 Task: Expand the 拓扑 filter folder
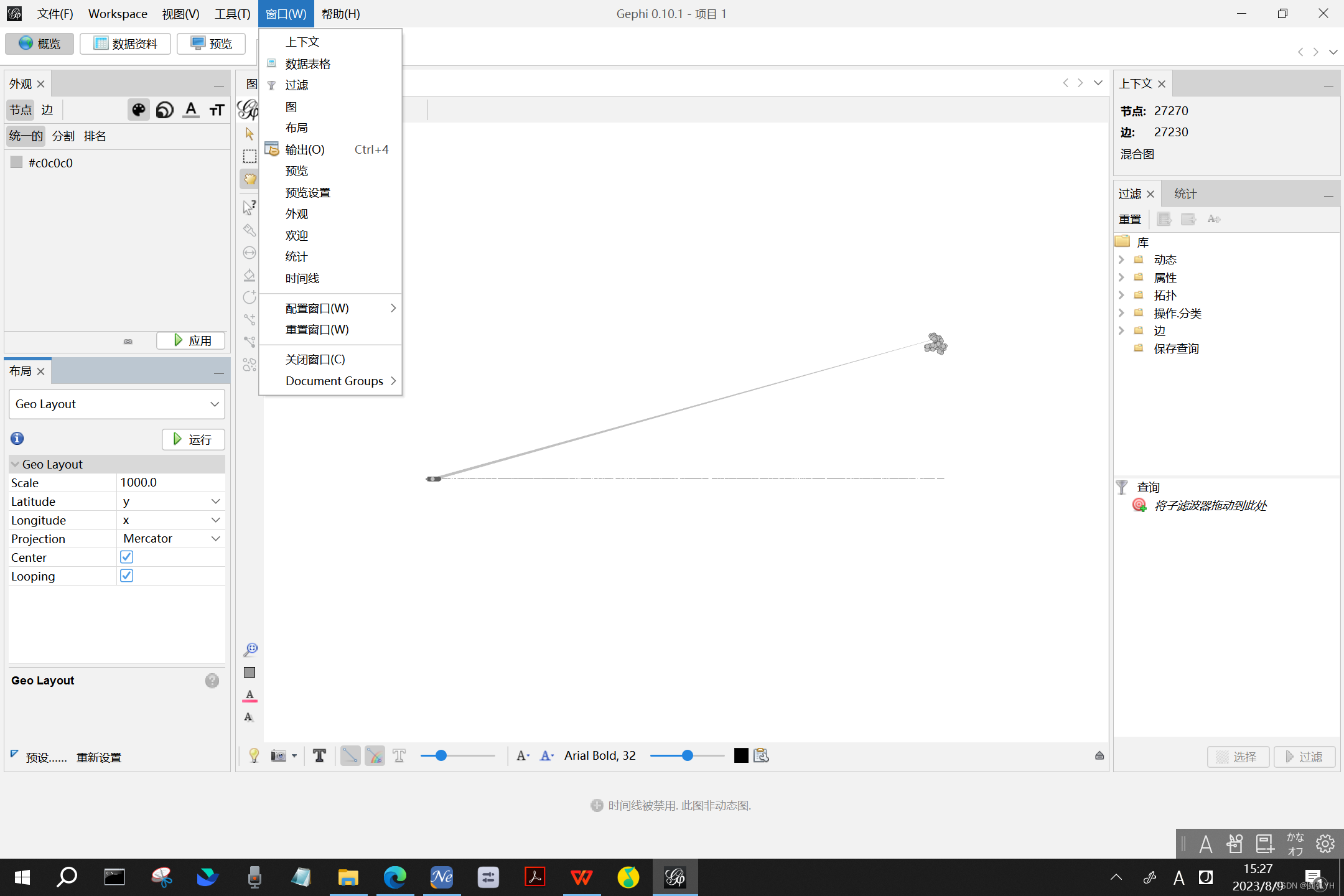[x=1121, y=295]
